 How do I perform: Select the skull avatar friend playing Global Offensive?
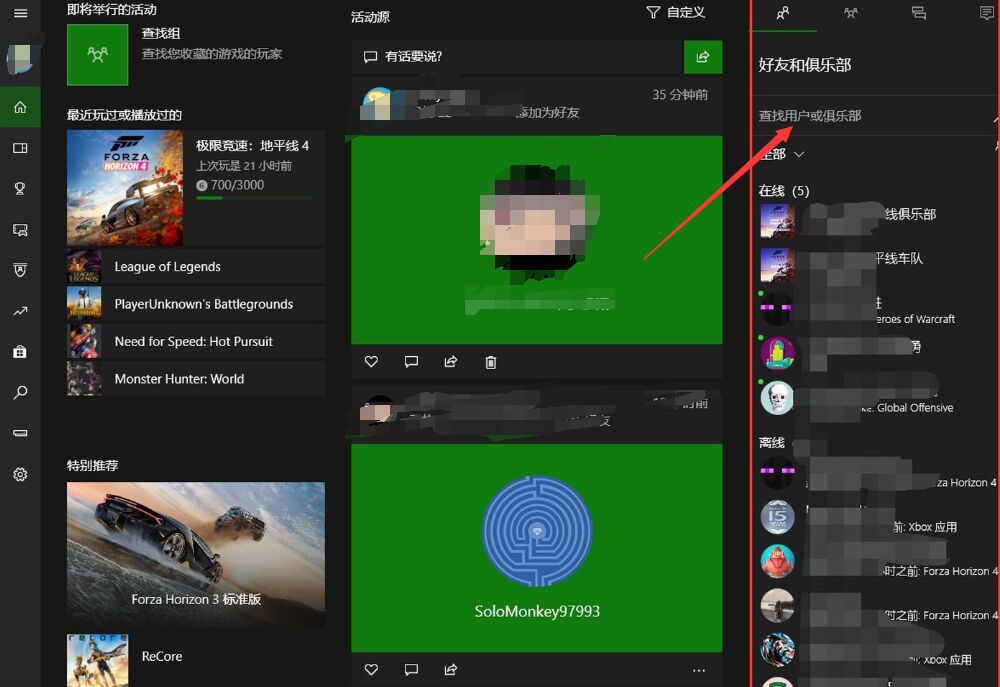[x=777, y=398]
